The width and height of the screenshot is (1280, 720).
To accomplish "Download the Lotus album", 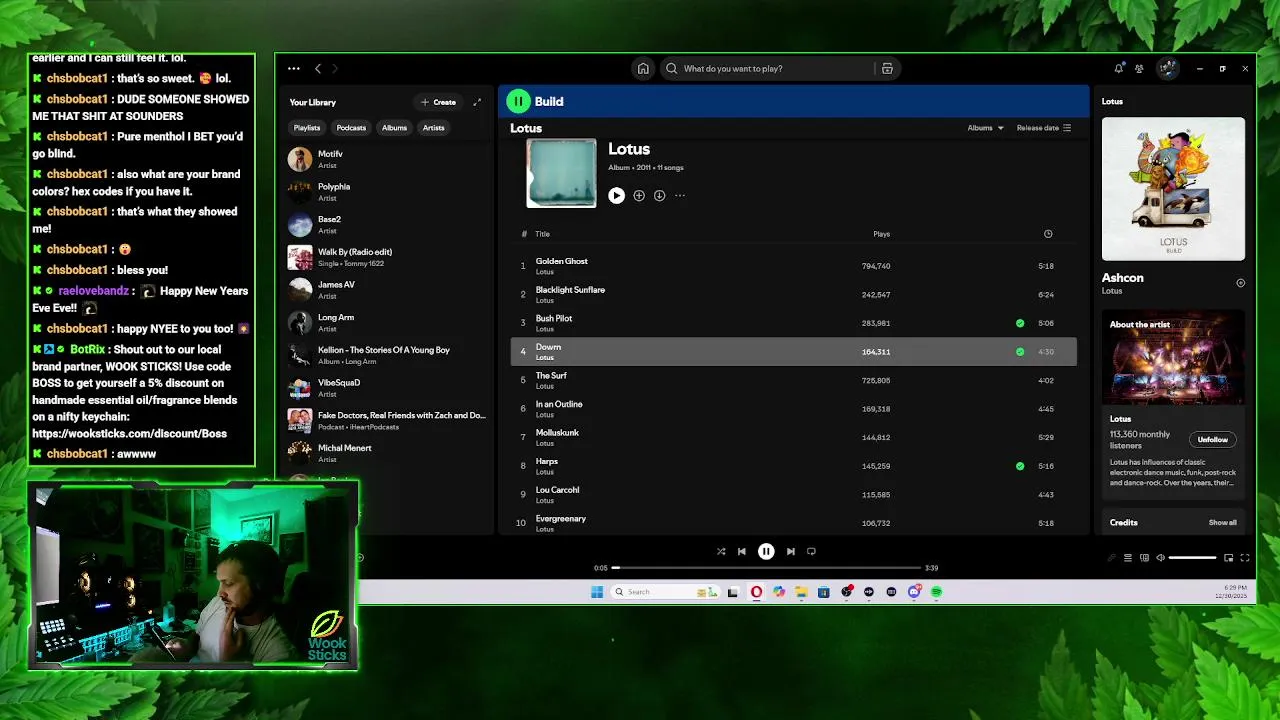I will coord(659,195).
